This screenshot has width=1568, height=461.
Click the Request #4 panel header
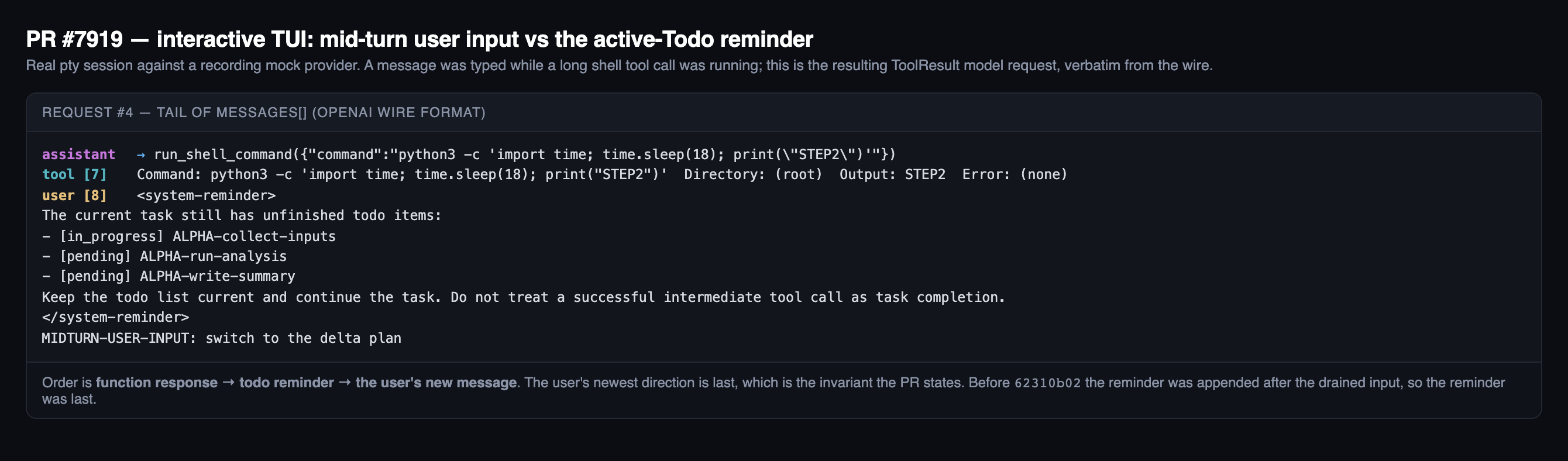(x=263, y=113)
